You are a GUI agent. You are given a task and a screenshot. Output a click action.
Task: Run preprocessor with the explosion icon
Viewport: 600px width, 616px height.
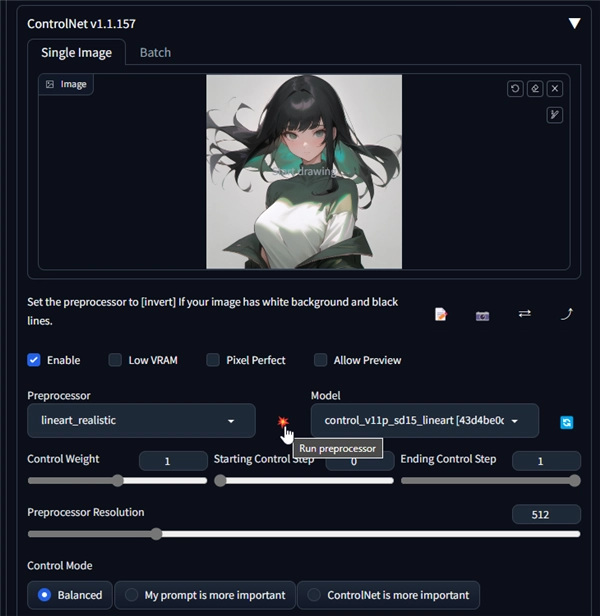(x=283, y=422)
